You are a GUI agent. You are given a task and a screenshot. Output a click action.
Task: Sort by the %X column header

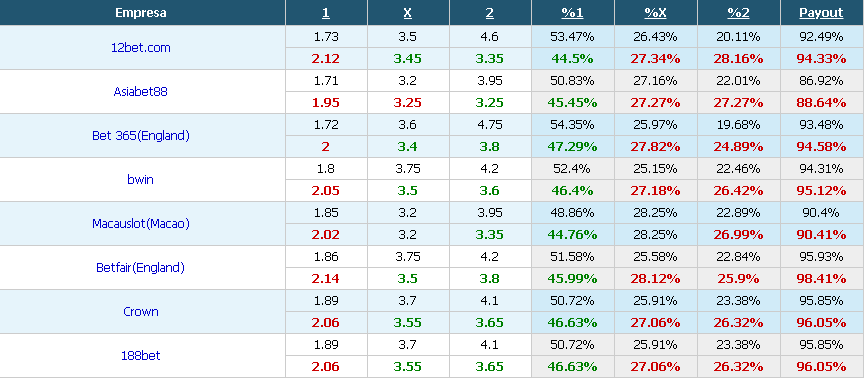[655, 13]
